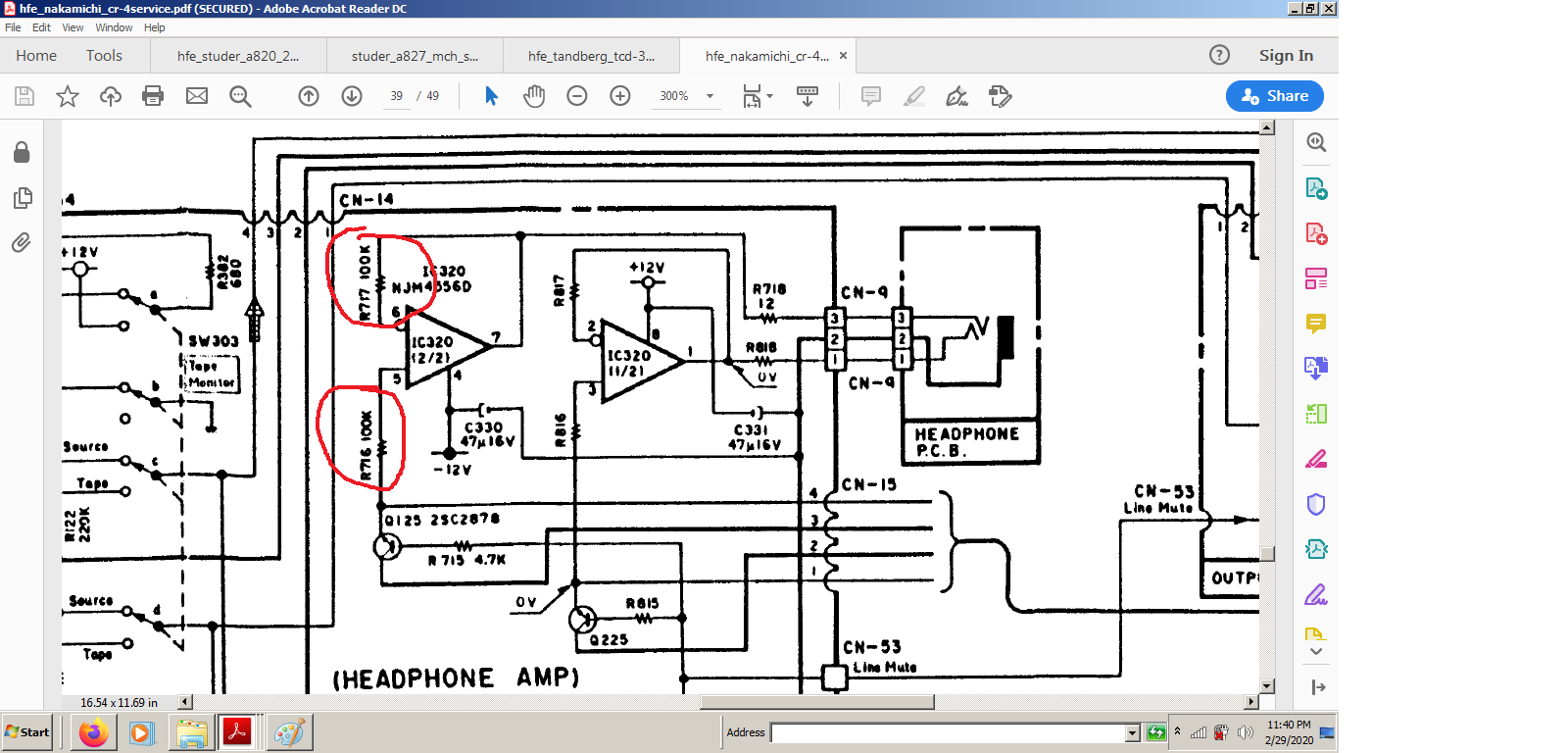Viewport: 1568px width, 753px height.
Task: Select the highlight text tool
Action: 913,96
